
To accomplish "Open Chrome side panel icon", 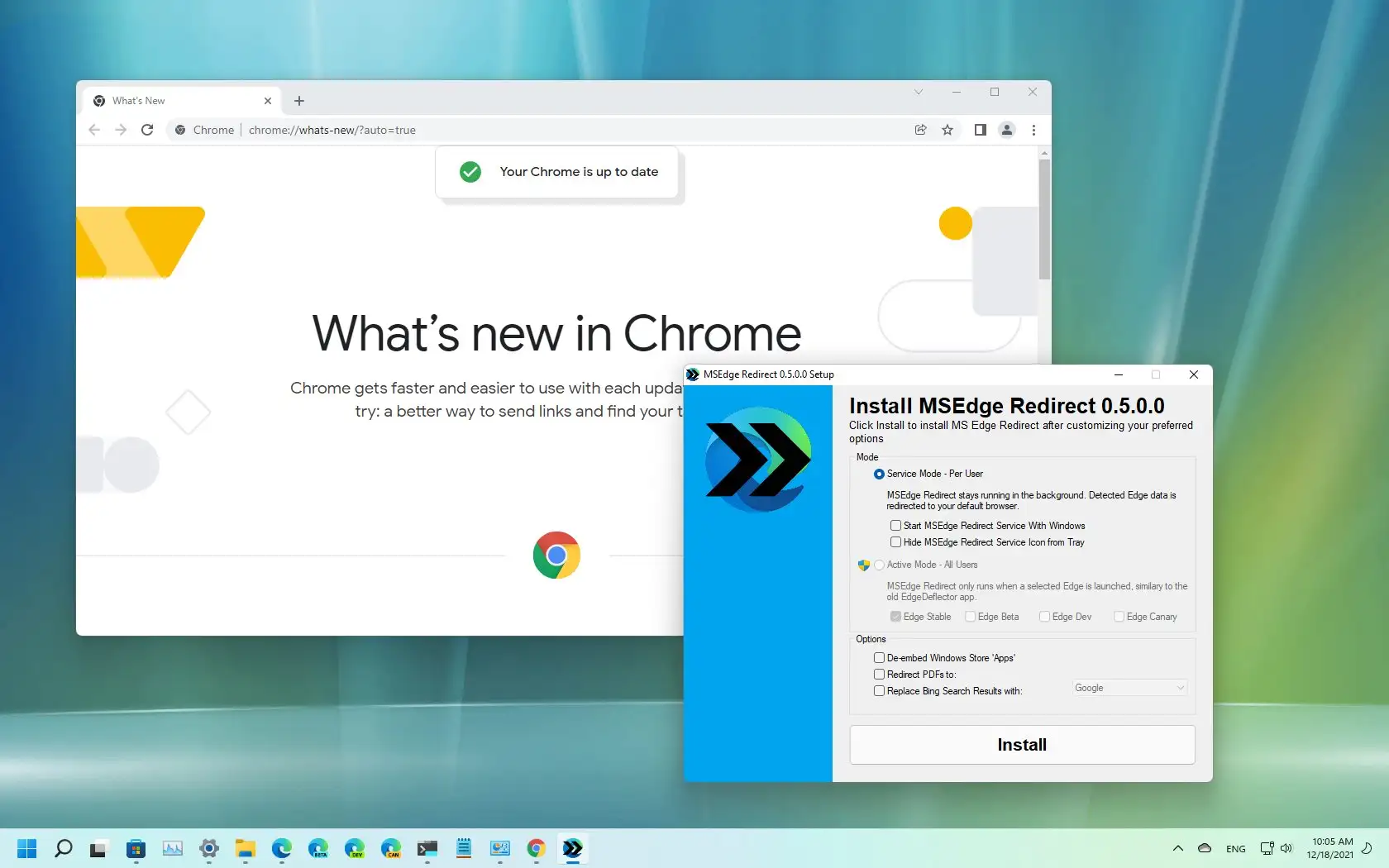I will 980,130.
